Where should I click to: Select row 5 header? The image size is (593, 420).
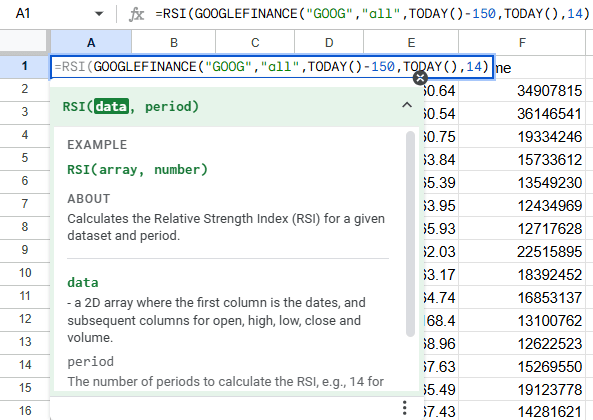pyautogui.click(x=25, y=158)
